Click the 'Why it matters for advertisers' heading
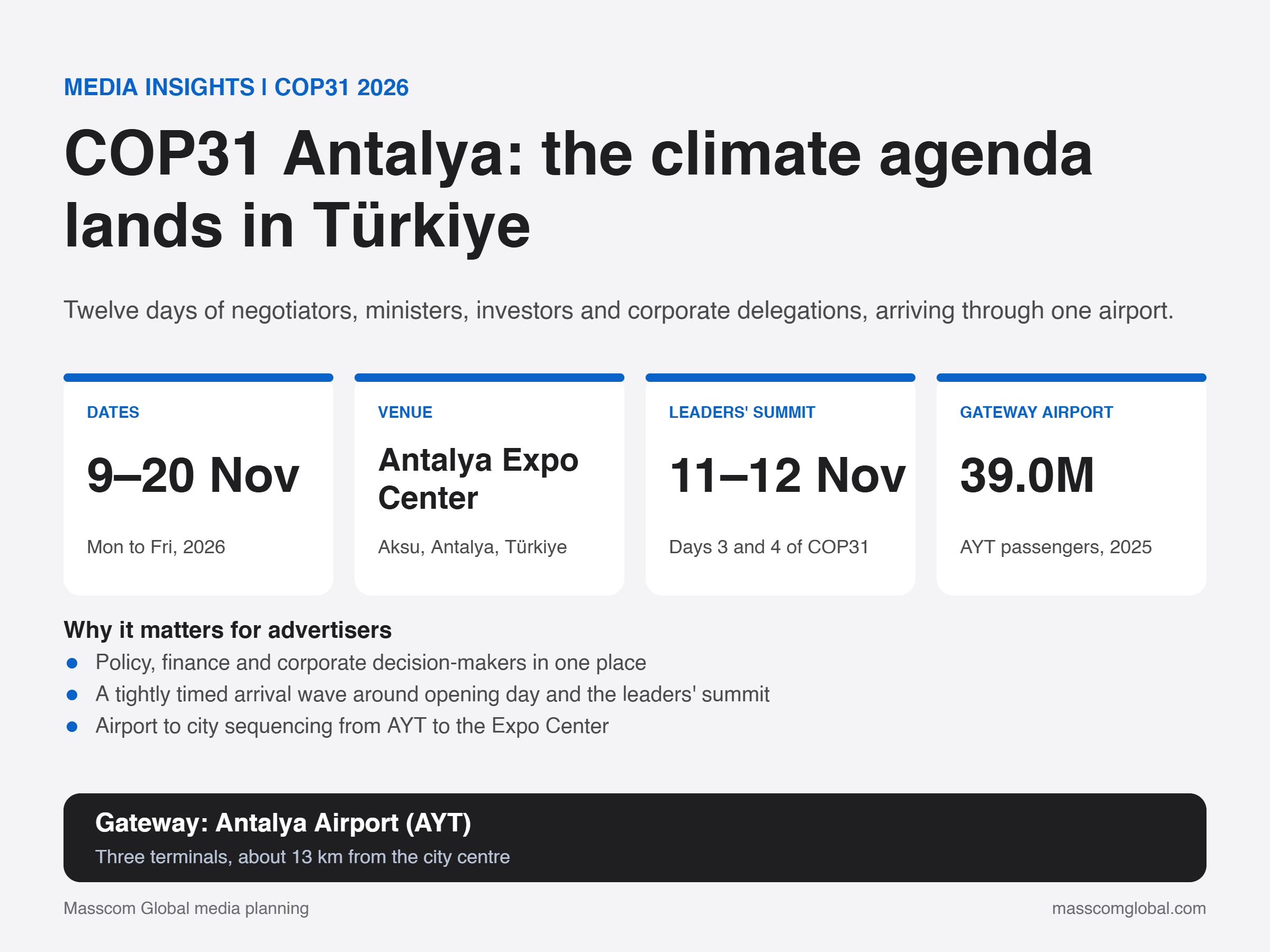 tap(228, 630)
